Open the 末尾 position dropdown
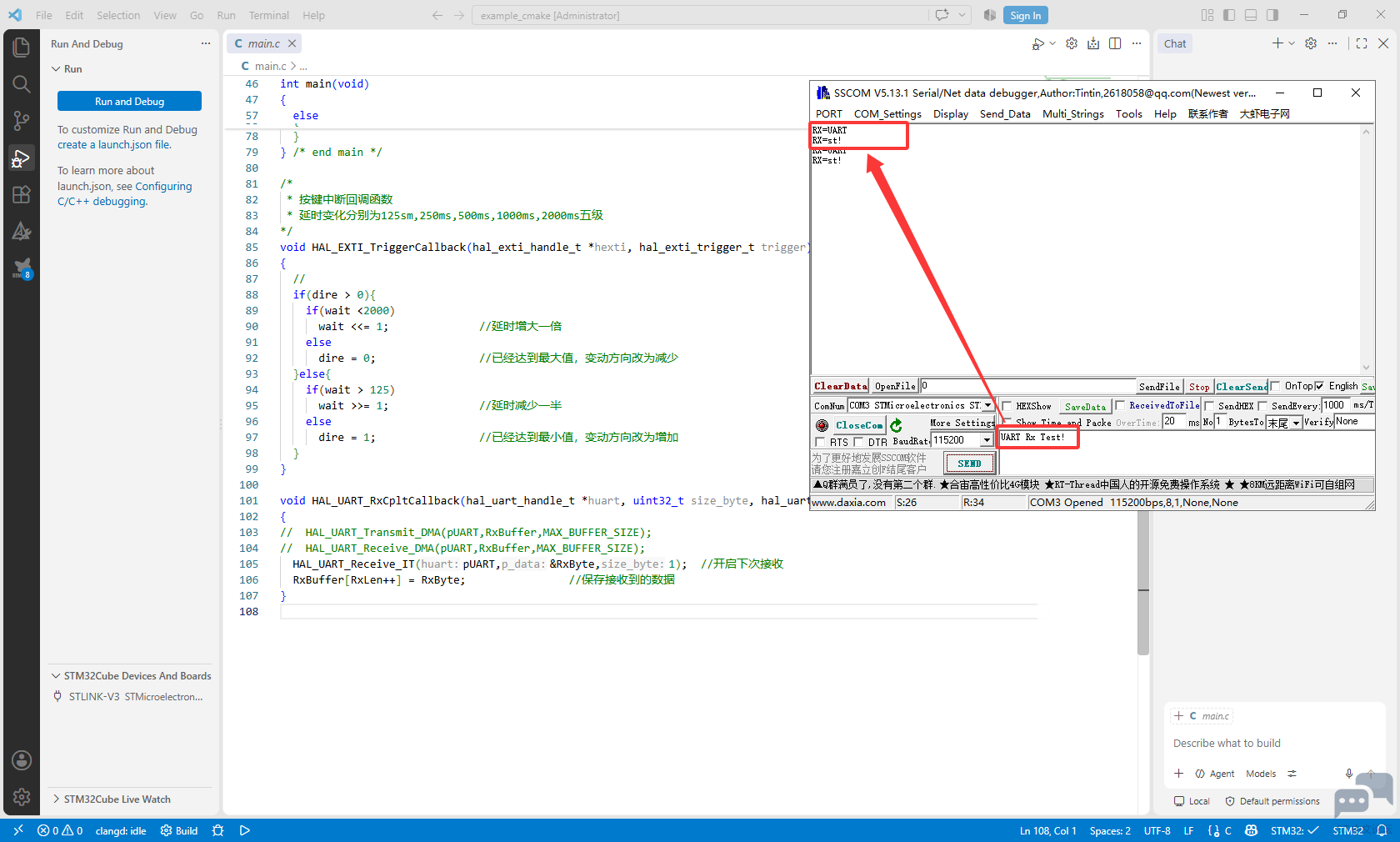This screenshot has width=1400, height=842. click(x=1296, y=424)
